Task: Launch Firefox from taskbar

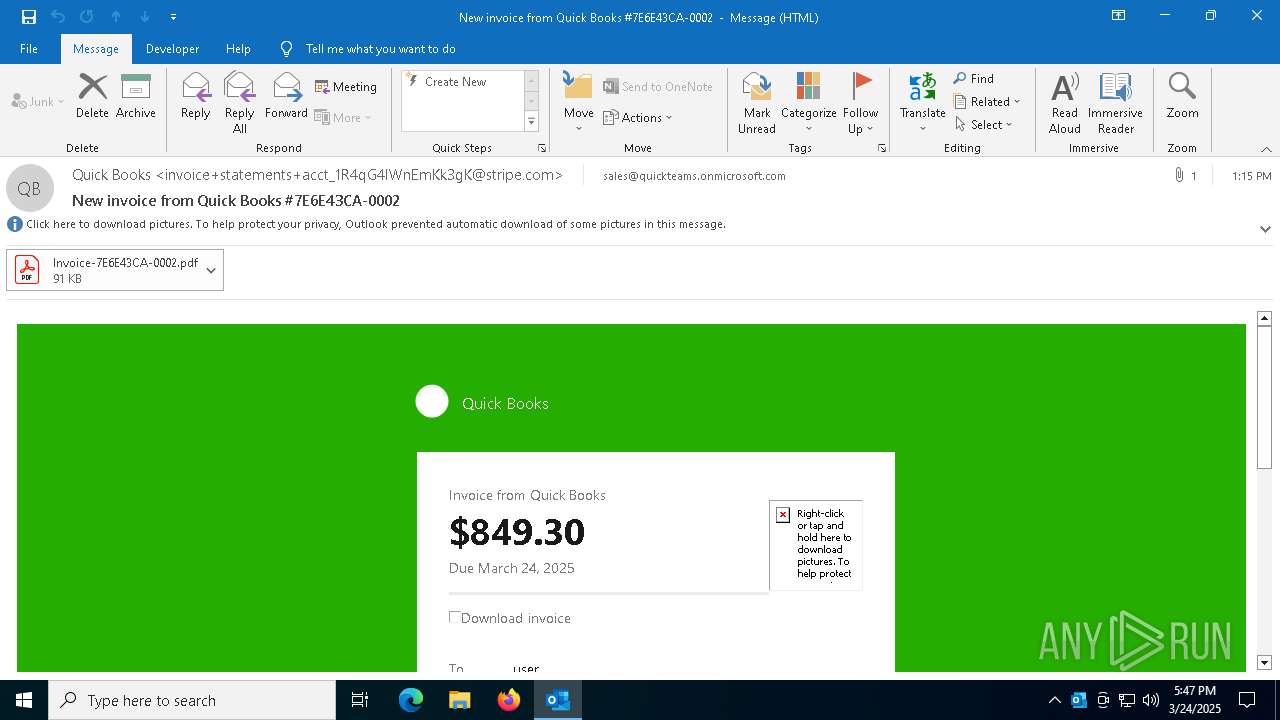Action: click(x=509, y=700)
